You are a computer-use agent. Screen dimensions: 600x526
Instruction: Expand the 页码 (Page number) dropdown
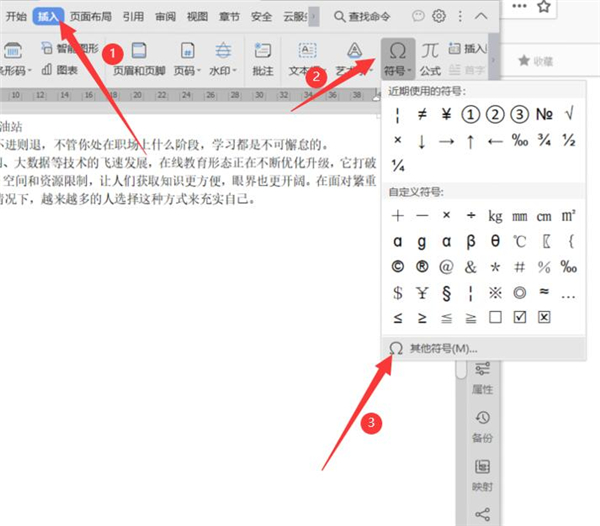pos(186,72)
